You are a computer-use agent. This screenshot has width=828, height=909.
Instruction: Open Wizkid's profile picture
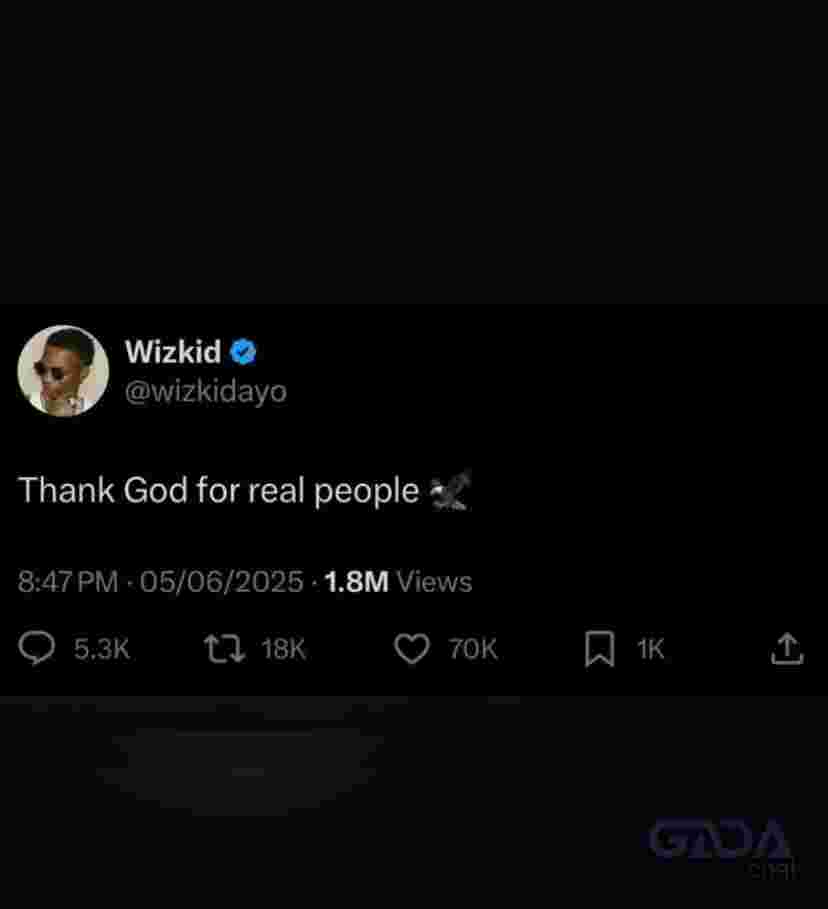pos(63,371)
